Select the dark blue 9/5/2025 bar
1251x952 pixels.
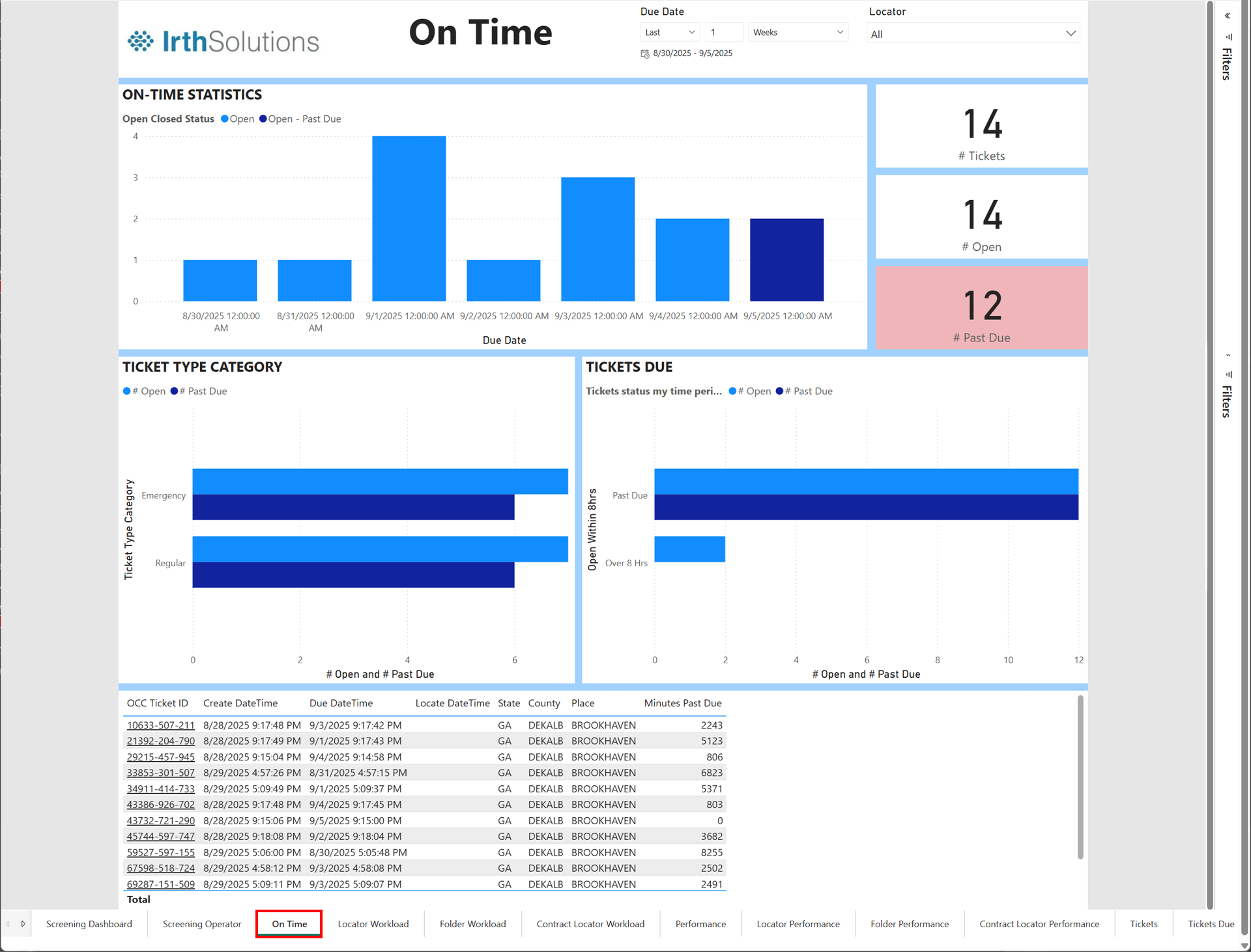point(786,259)
